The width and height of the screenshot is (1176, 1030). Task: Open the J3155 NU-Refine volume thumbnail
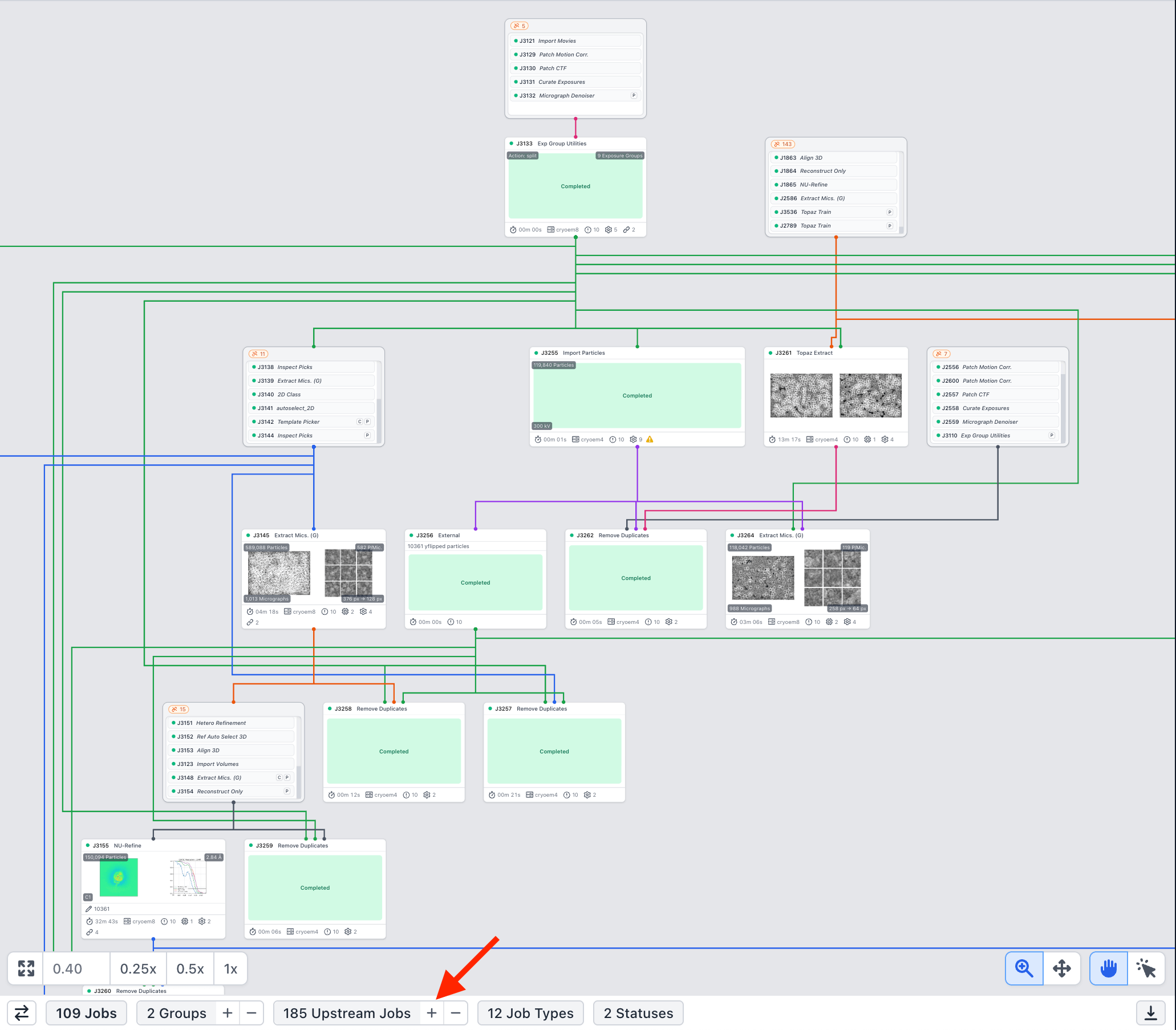119,877
